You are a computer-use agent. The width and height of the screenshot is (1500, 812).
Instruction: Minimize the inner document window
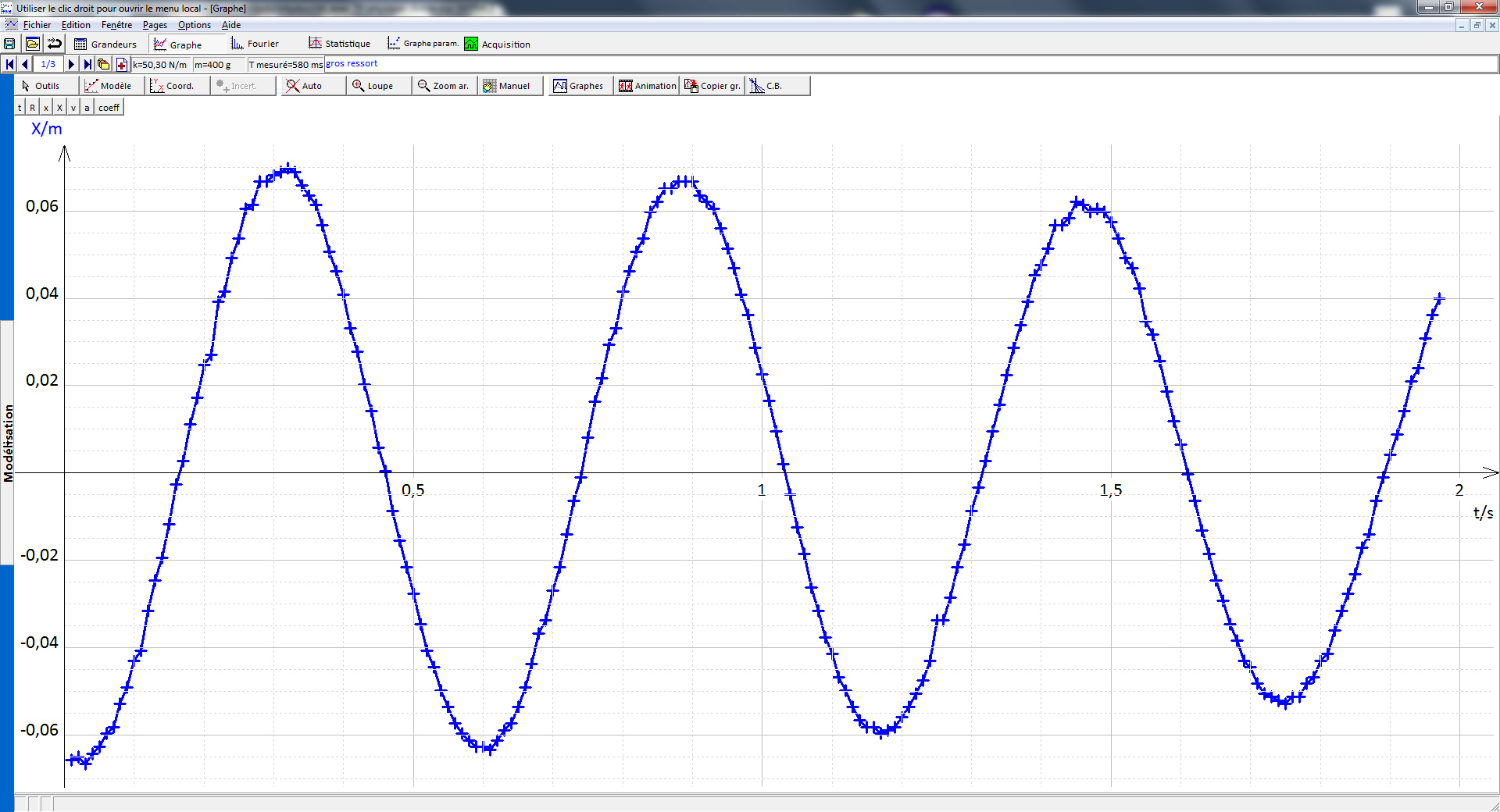coord(1461,25)
